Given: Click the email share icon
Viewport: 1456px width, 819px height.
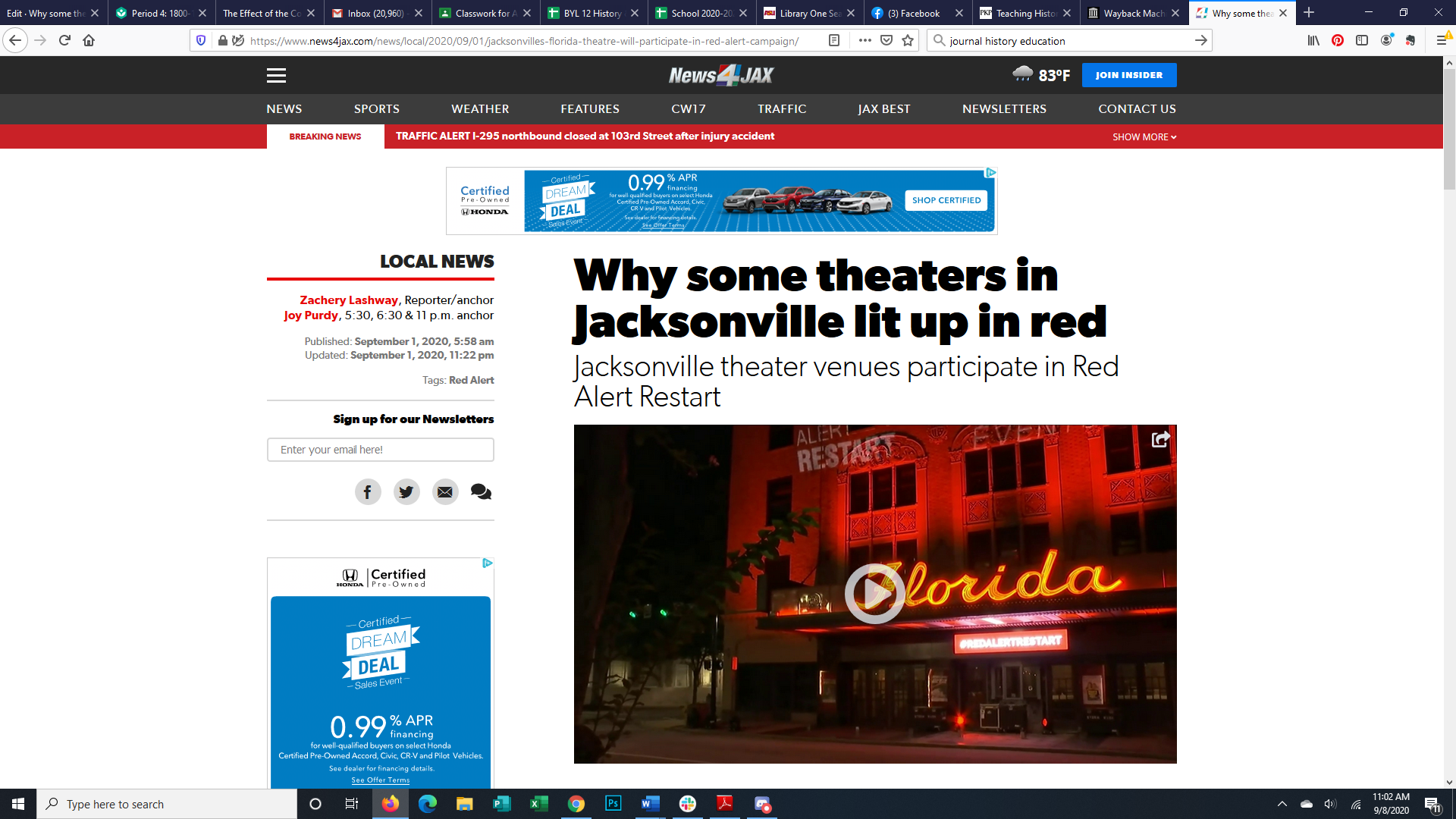Looking at the screenshot, I should pos(445,492).
